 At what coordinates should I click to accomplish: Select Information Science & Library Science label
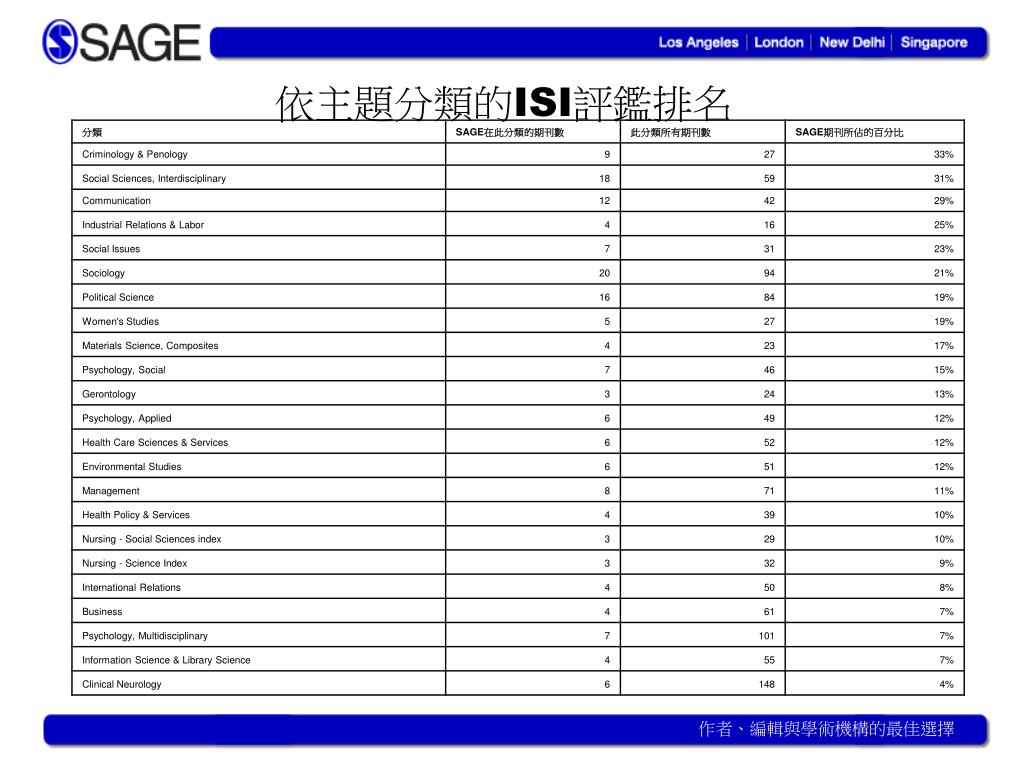[x=166, y=660]
